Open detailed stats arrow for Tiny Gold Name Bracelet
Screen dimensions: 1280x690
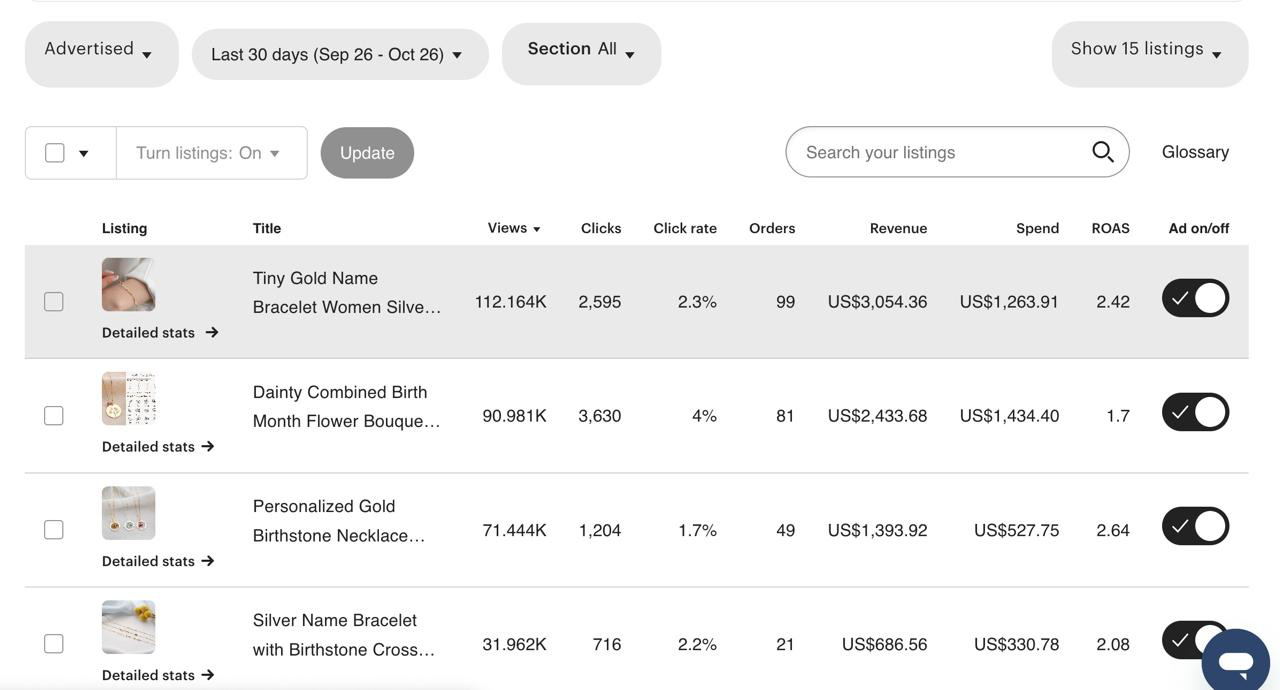211,332
